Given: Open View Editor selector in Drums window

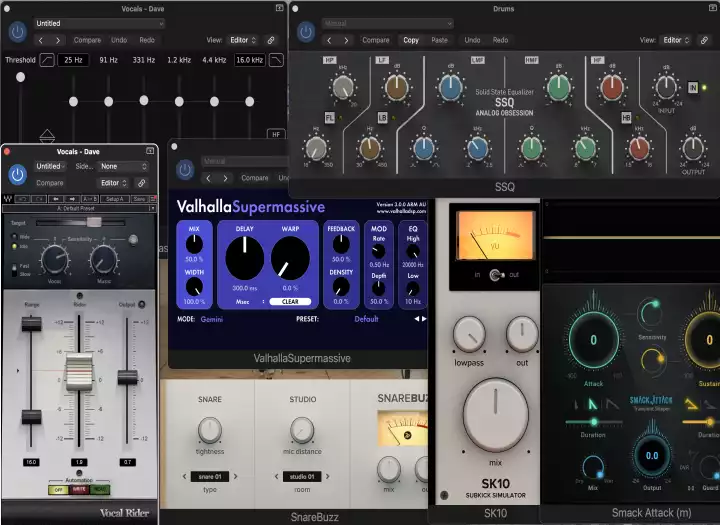Looking at the screenshot, I should point(676,40).
